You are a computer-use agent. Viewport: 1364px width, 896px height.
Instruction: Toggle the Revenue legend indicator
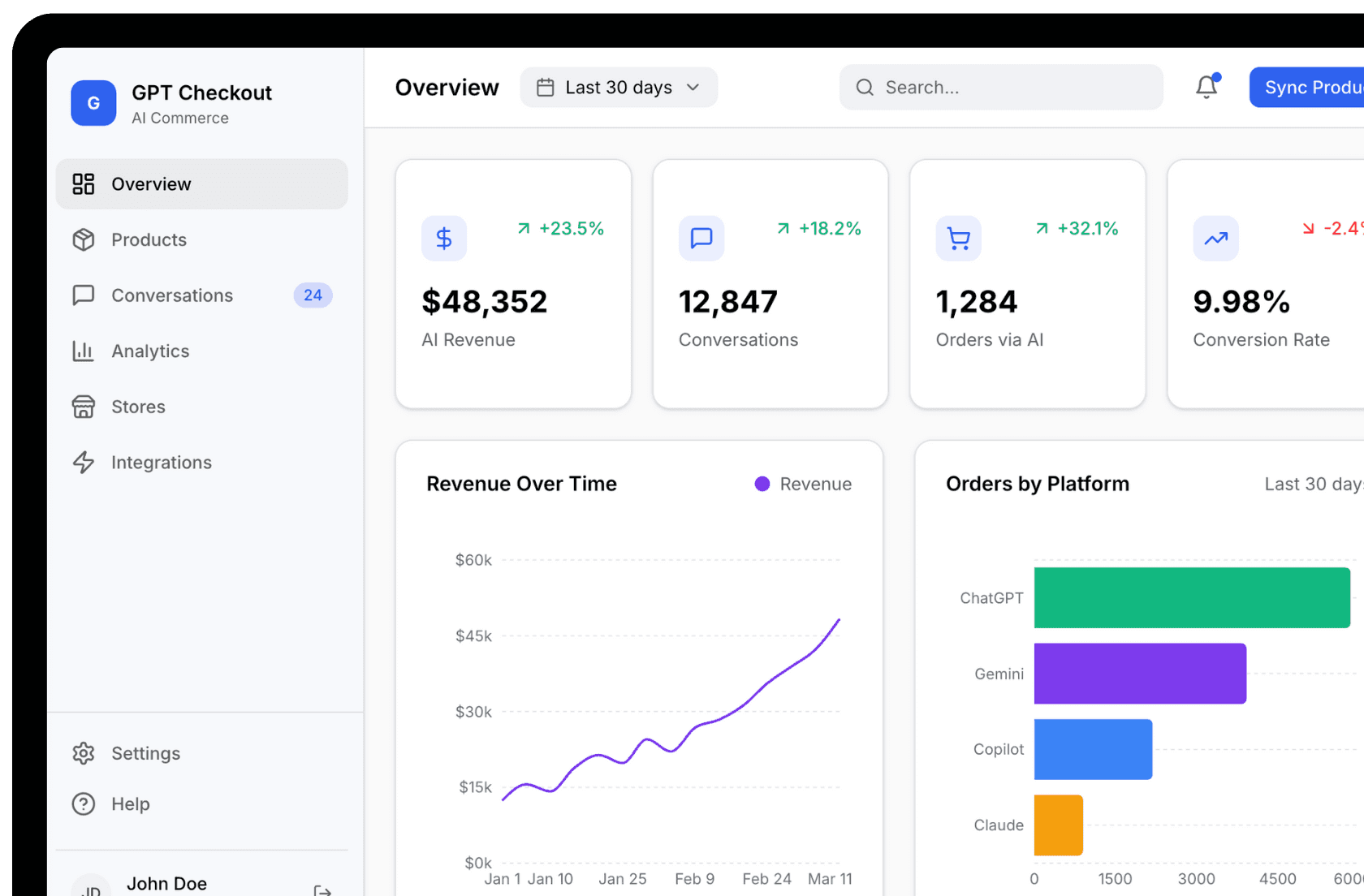(762, 484)
